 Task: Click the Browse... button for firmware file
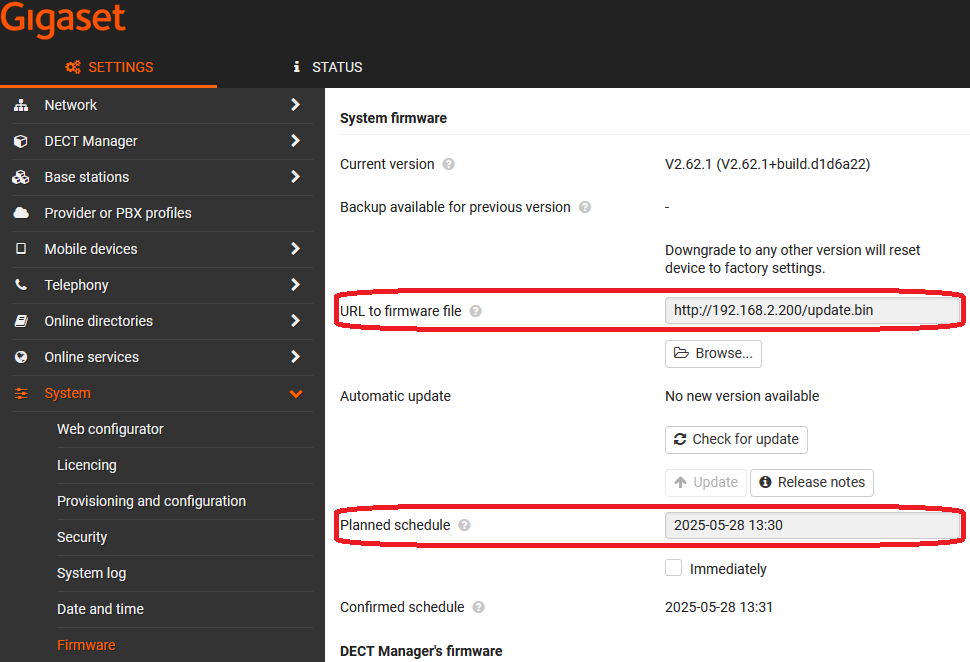click(x=713, y=354)
